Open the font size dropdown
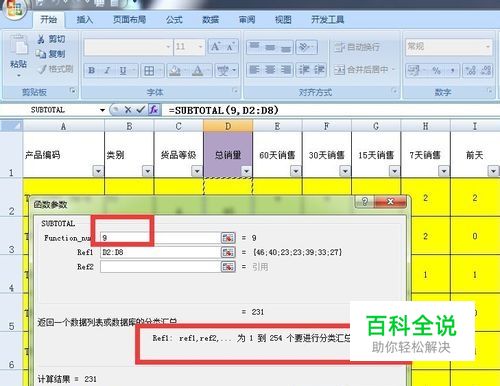This screenshot has width=500, height=386. point(200,47)
